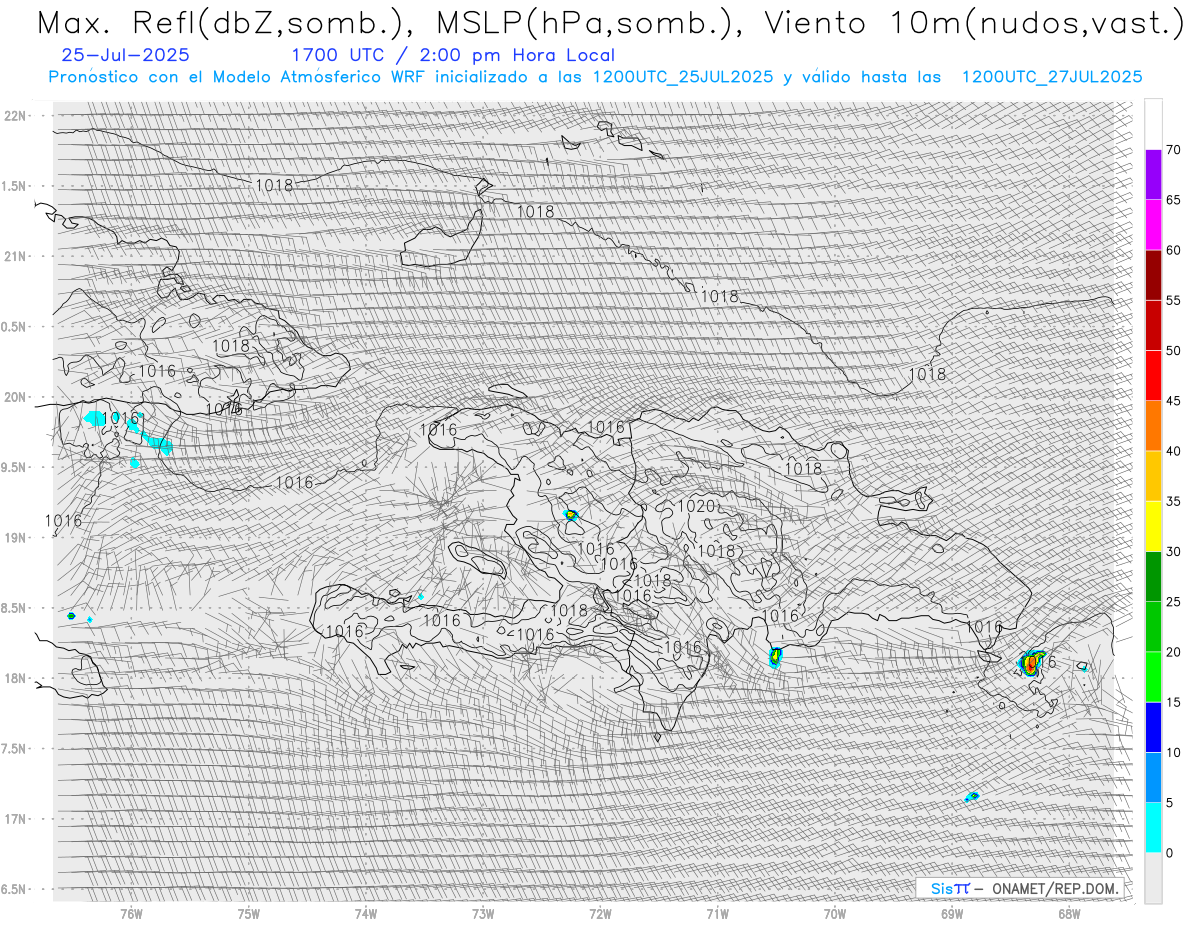Click the cyan 0-5 dBZ colorbar segment
1200x927 pixels.
pyautogui.click(x=1153, y=827)
